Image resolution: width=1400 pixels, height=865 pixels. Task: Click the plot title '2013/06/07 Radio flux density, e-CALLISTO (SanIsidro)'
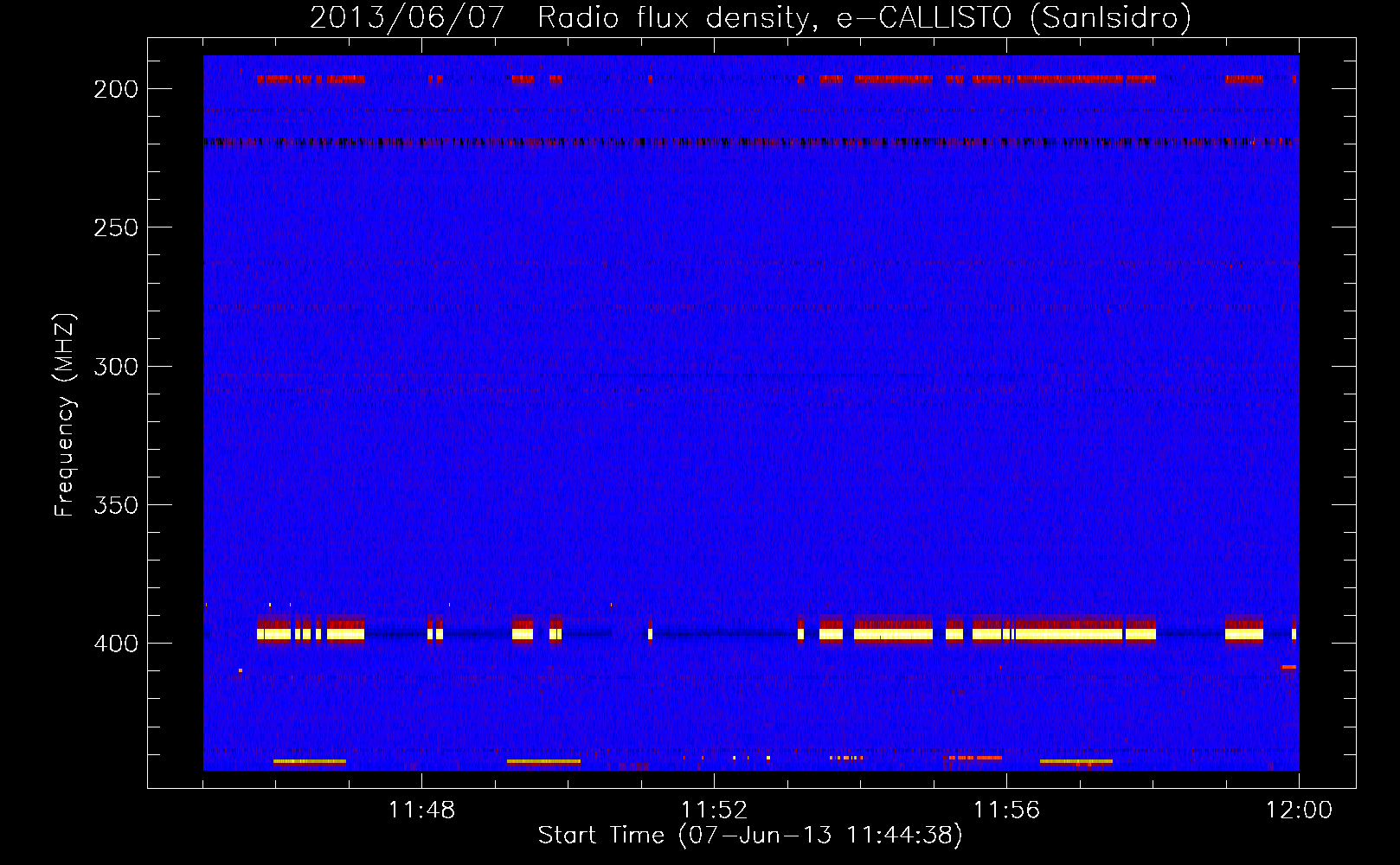750,17
